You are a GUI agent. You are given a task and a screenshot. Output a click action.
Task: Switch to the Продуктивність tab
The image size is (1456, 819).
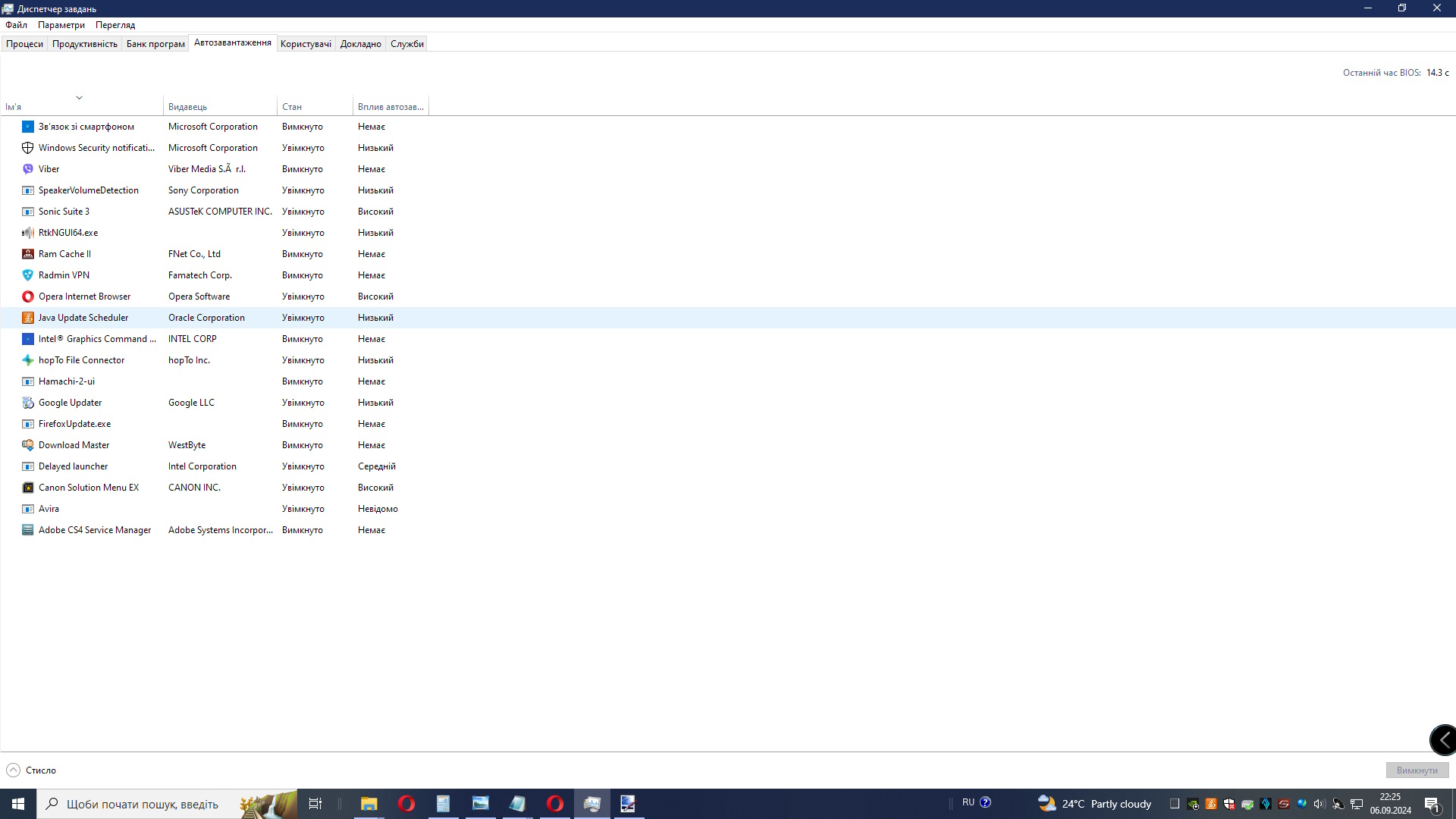[x=85, y=44]
